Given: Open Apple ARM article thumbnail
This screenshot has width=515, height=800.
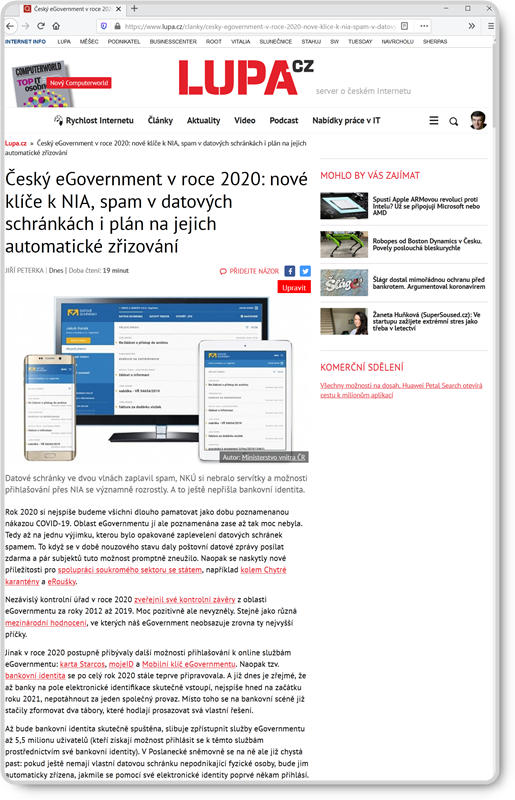Looking at the screenshot, I should click(x=344, y=206).
